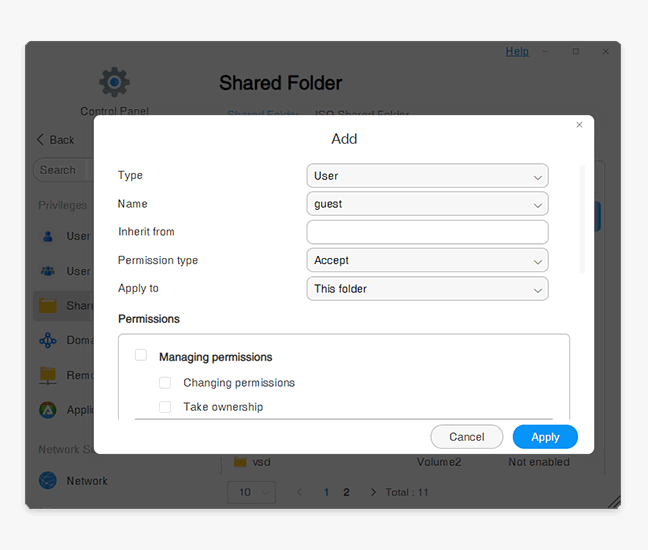Click the Network globe icon

(48, 481)
